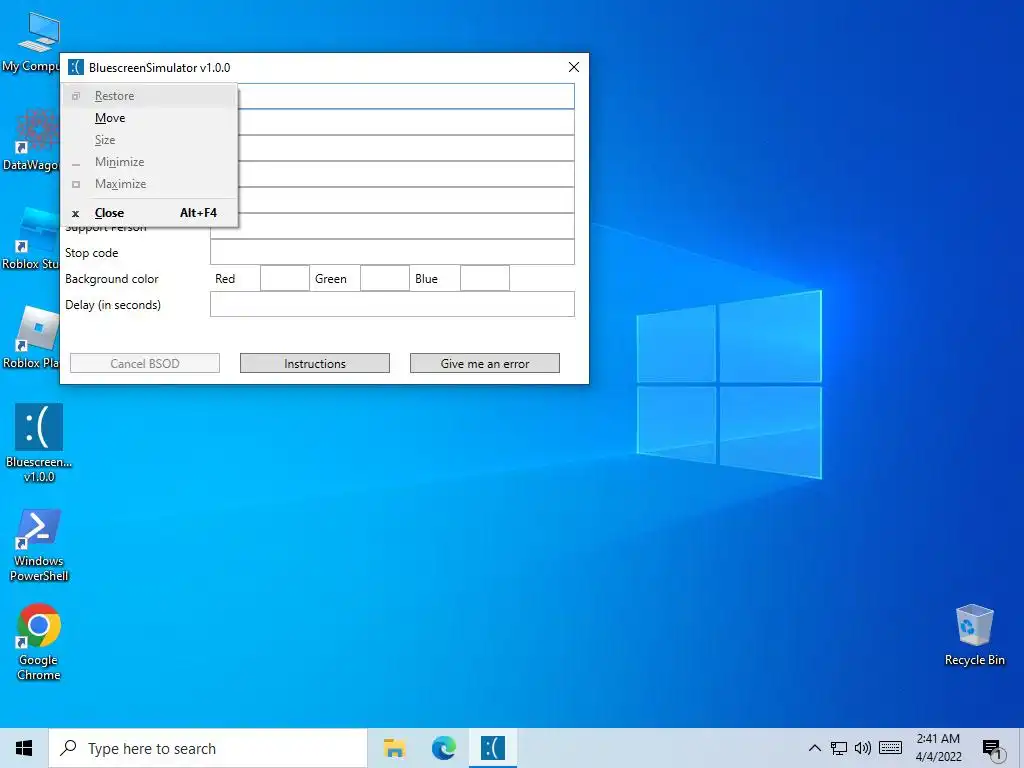Image resolution: width=1024 pixels, height=768 pixels.
Task: Click the Instructions button
Action: (315, 363)
